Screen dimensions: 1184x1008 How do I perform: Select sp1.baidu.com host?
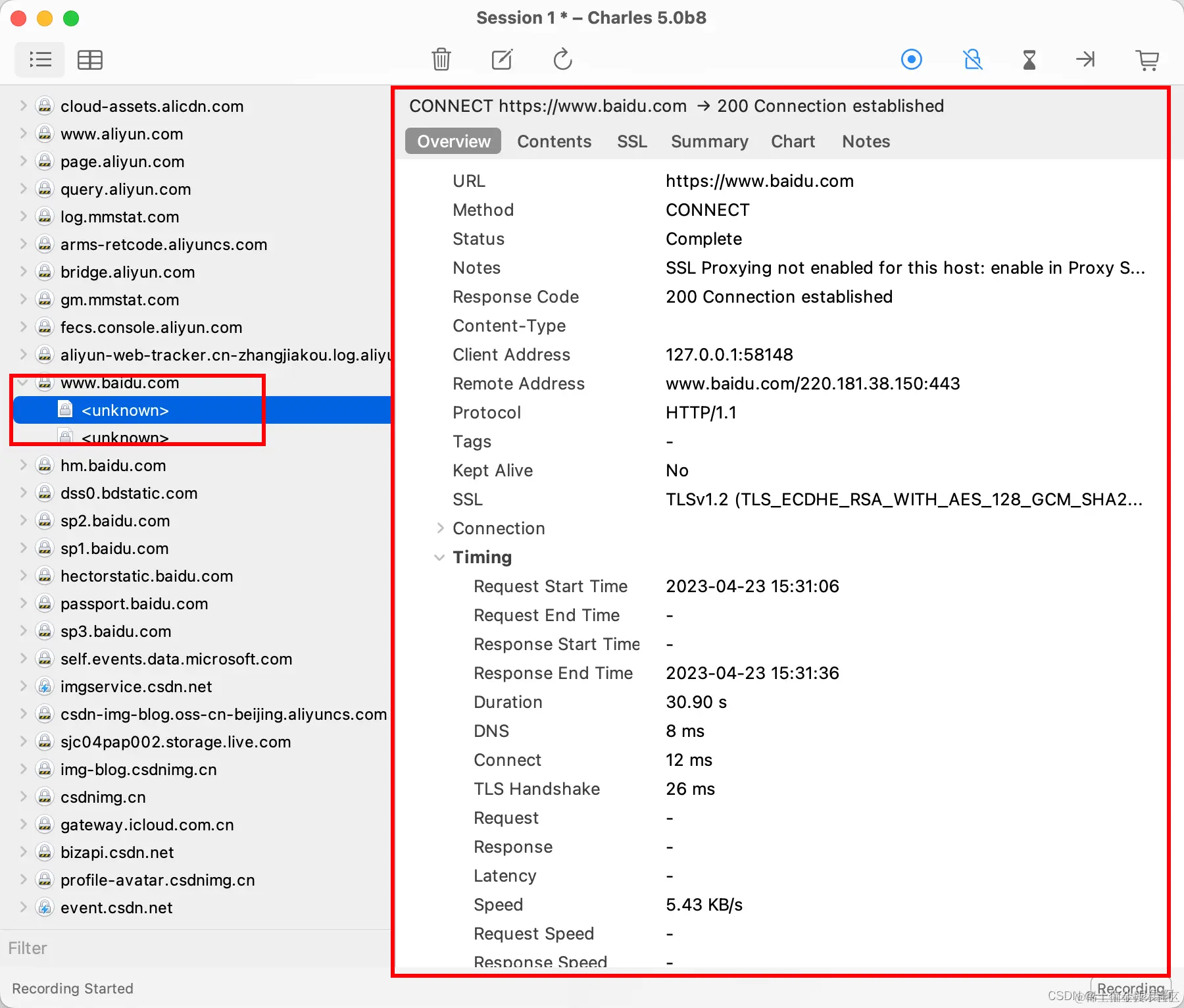tap(114, 548)
